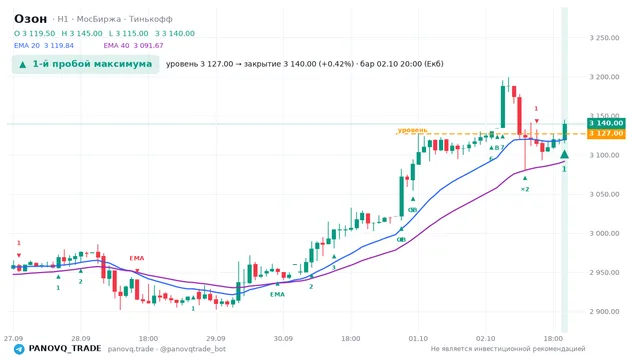Open the panovq.trade · @panovqtrade_bot link
640x360 pixels.
167,349
